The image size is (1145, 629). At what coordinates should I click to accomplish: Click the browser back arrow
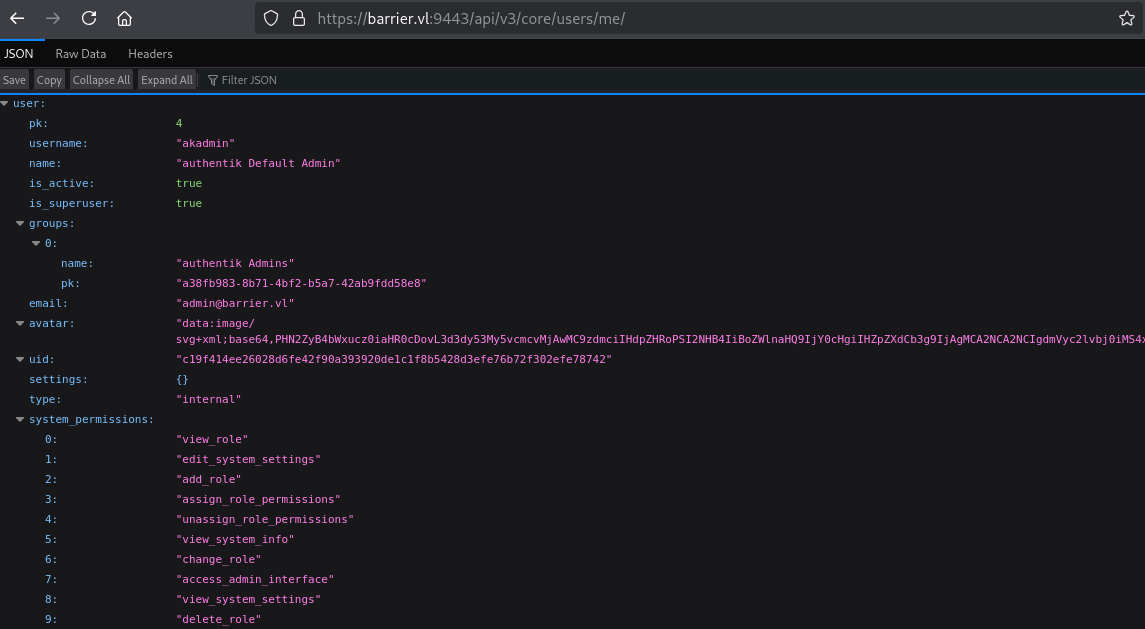tap(18, 18)
